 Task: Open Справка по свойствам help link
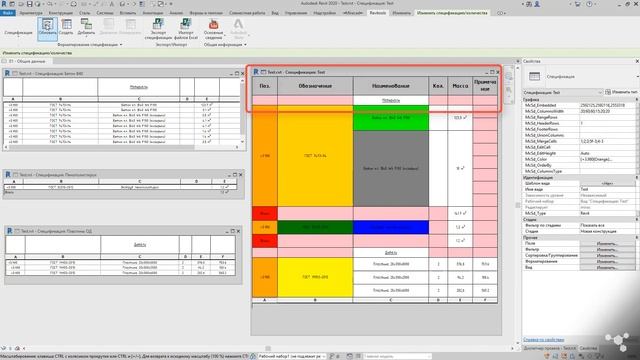pos(544,340)
